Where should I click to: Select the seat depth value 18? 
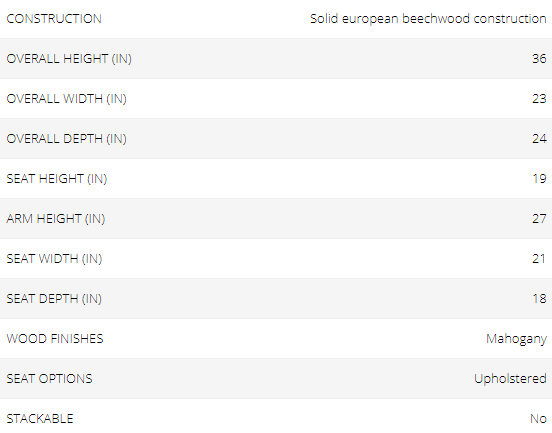pyautogui.click(x=539, y=299)
